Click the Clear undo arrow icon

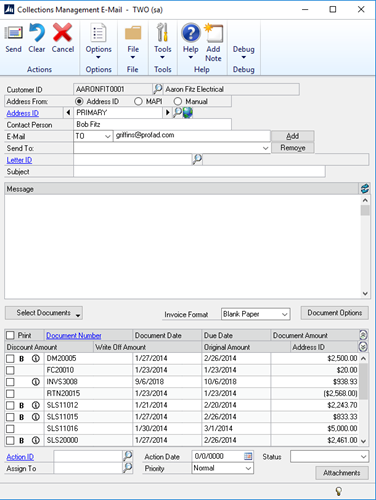click(37, 33)
